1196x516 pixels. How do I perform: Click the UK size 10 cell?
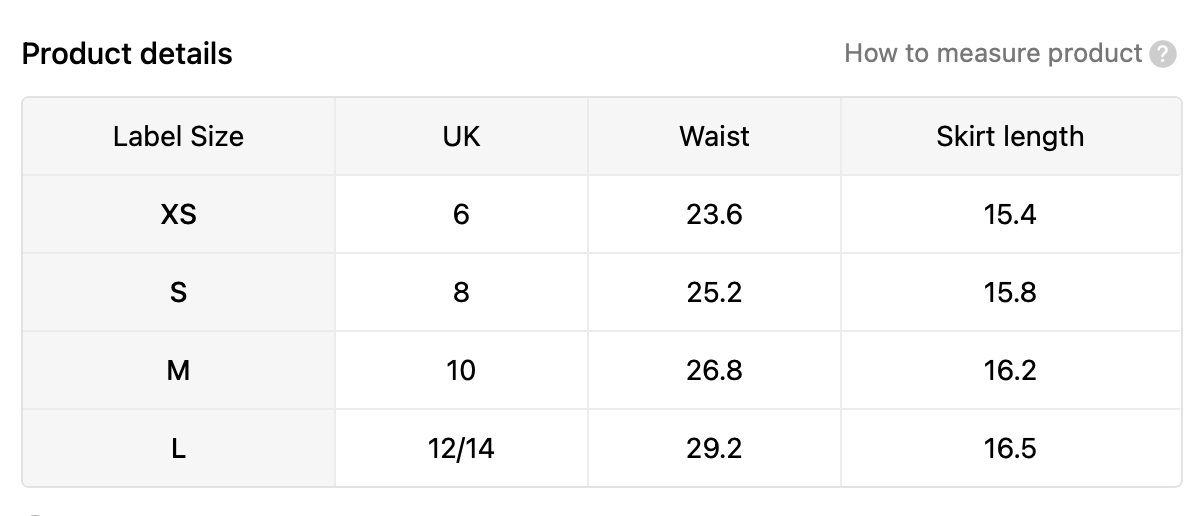[x=461, y=370]
